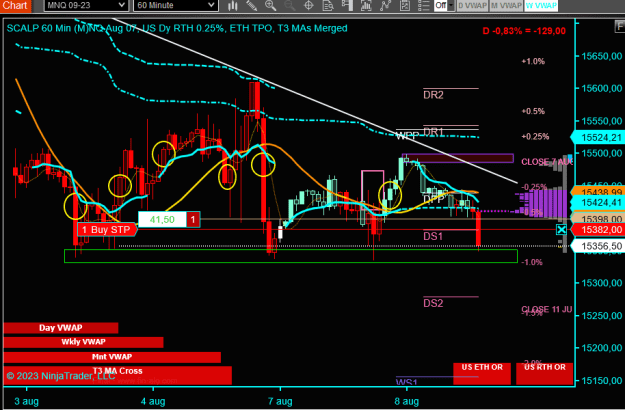The width and height of the screenshot is (625, 410).
Task: Open the strategies icon
Action: coord(405,6)
